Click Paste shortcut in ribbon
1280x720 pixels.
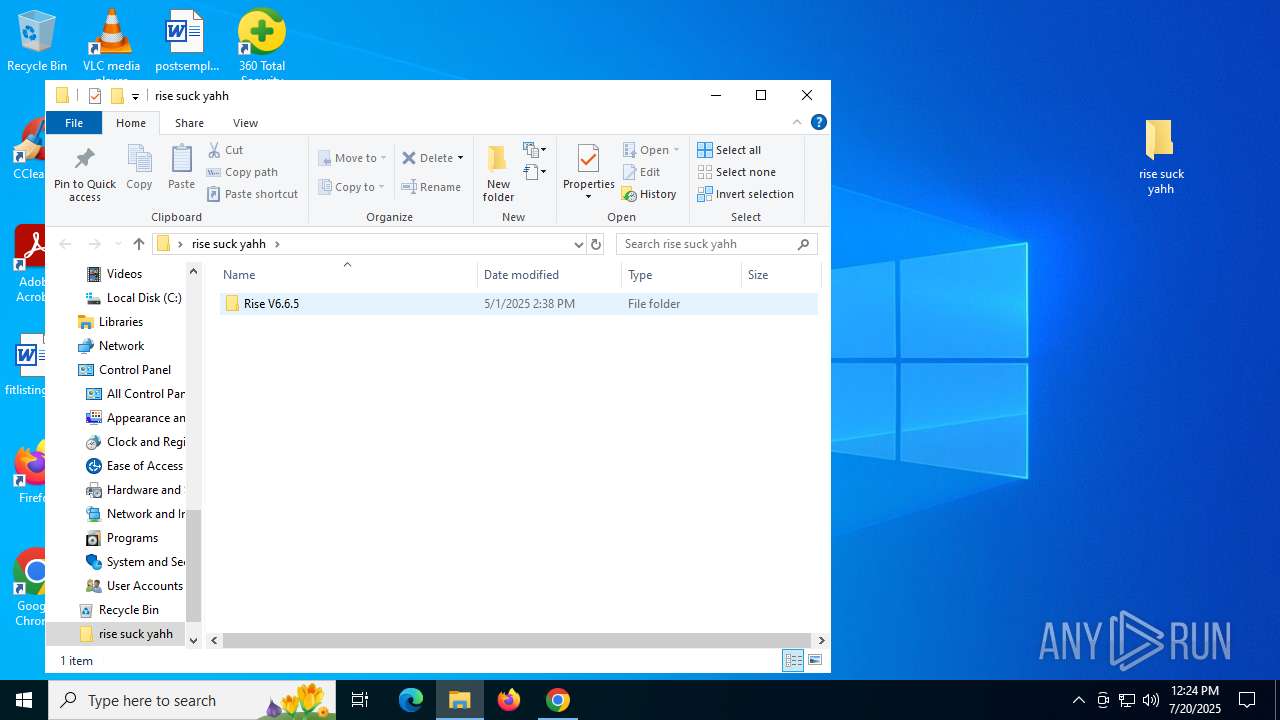tap(253, 194)
